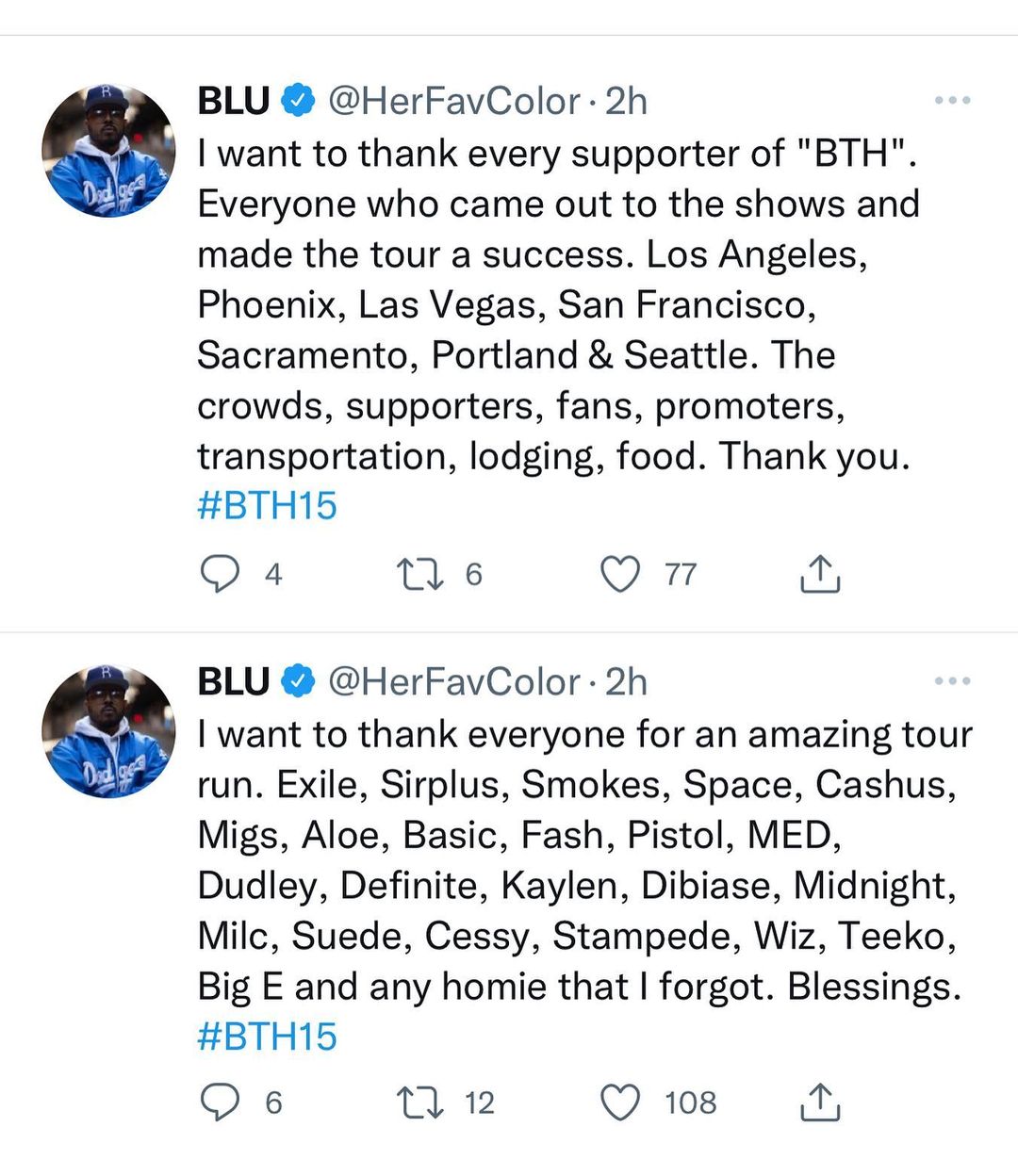This screenshot has height=1176, width=1018.
Task: Share the second tweet via share icon
Action: tap(820, 1102)
